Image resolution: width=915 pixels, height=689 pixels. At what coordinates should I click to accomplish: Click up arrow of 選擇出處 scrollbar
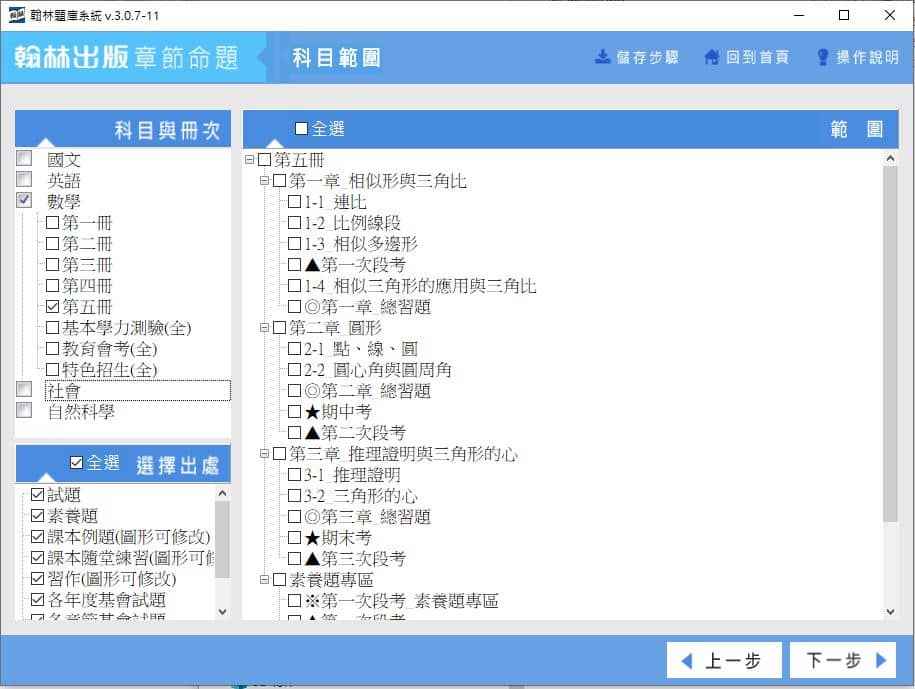pyautogui.click(x=222, y=494)
